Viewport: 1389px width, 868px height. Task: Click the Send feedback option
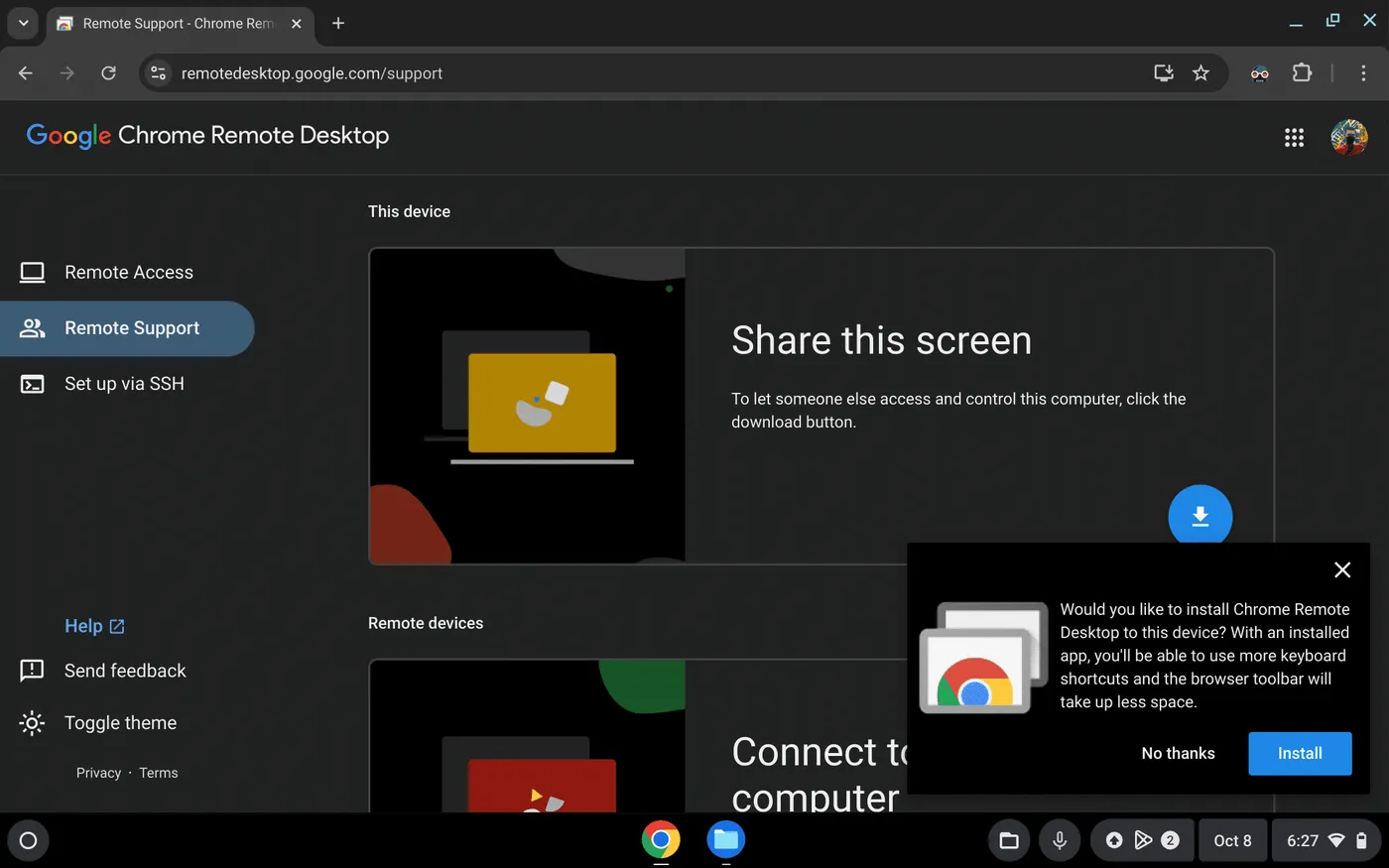click(x=125, y=671)
